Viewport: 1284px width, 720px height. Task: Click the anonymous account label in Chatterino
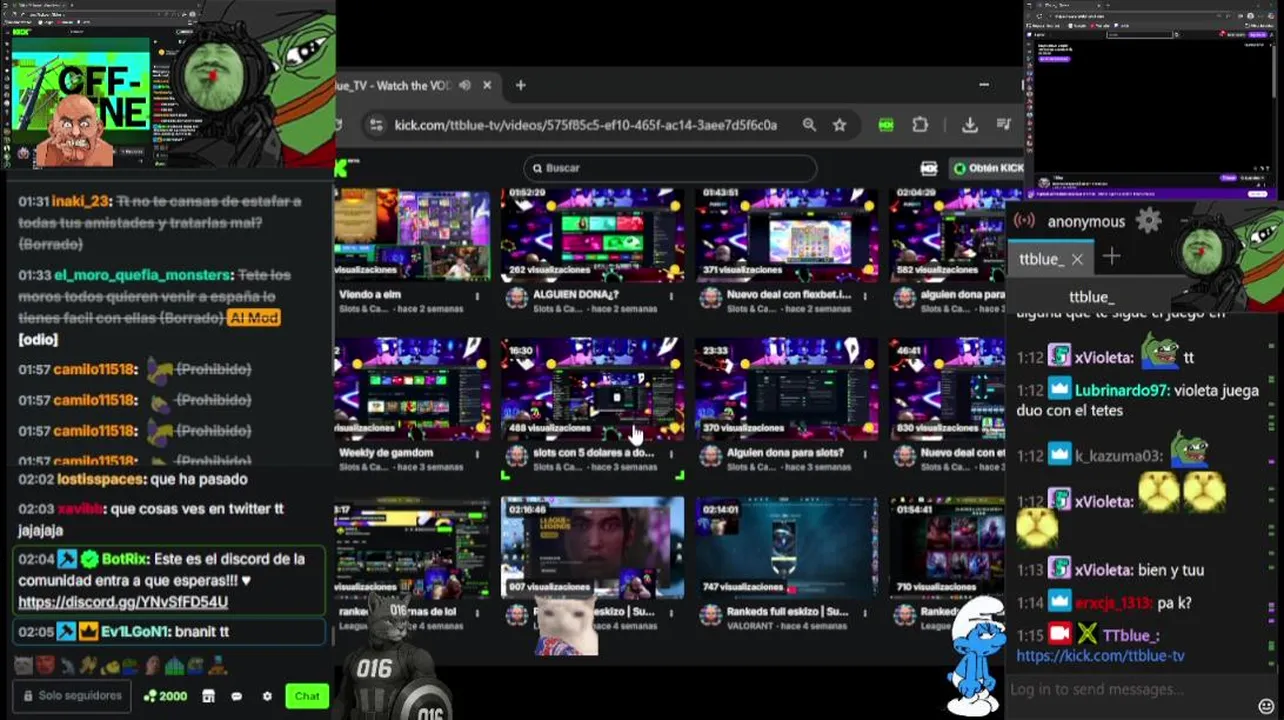[x=1086, y=222]
